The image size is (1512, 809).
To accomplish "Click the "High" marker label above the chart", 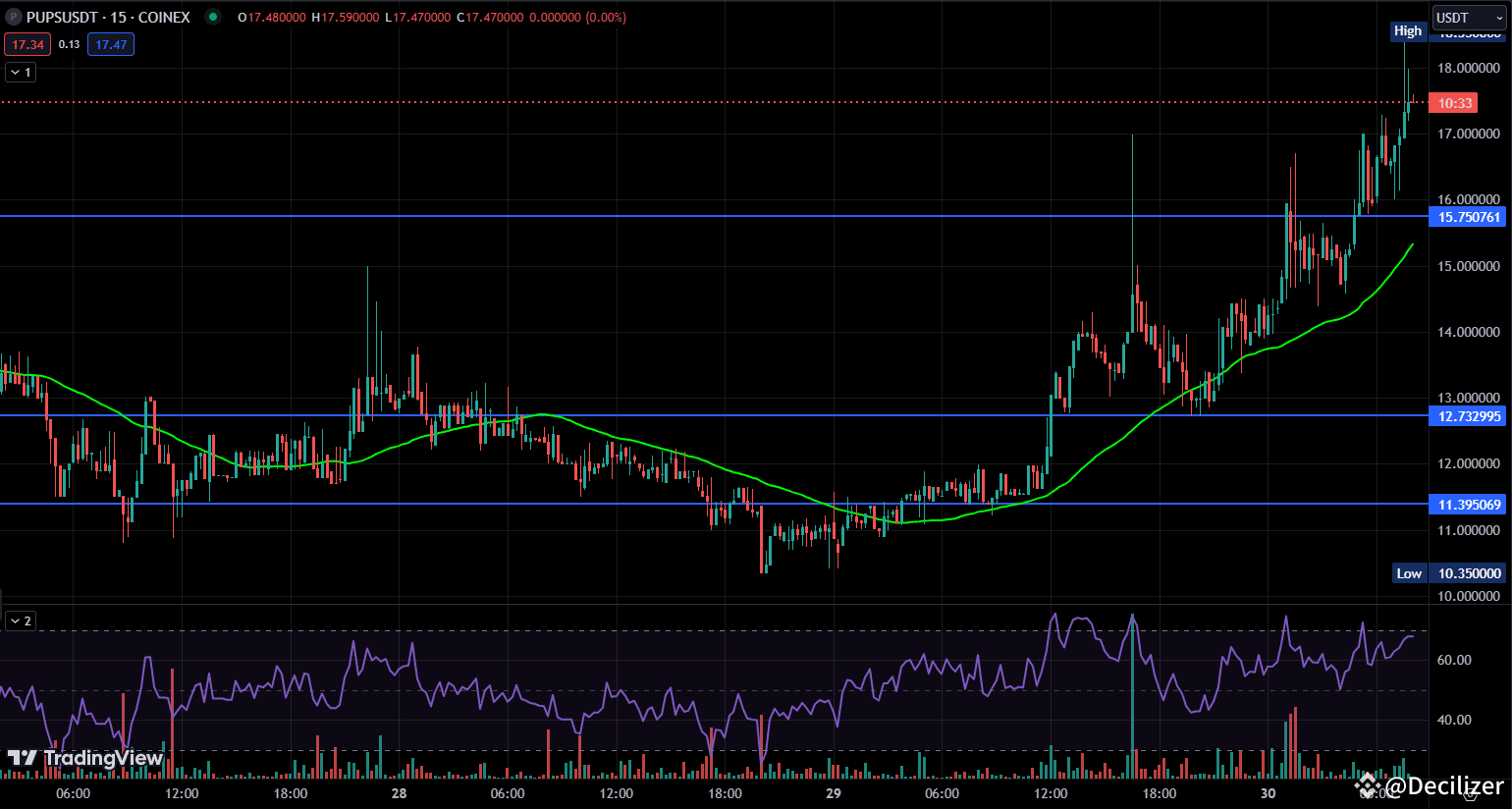I will [1407, 30].
